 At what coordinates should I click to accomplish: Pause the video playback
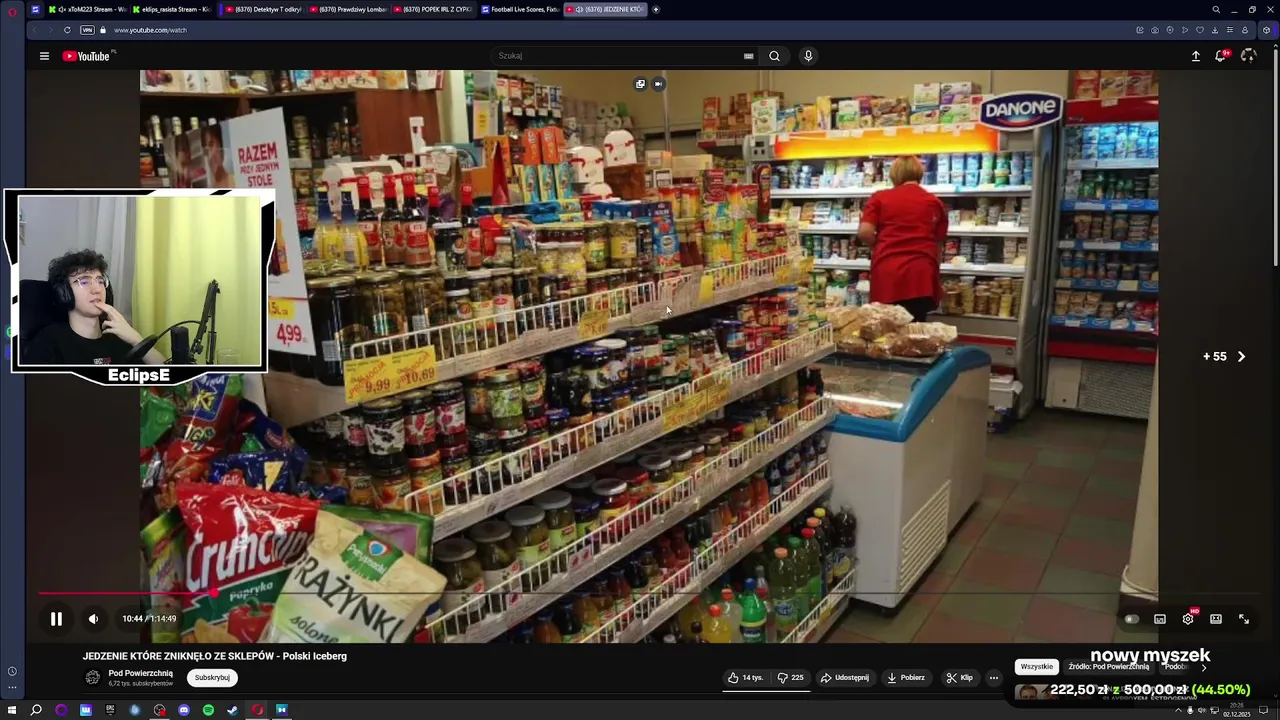(x=56, y=619)
